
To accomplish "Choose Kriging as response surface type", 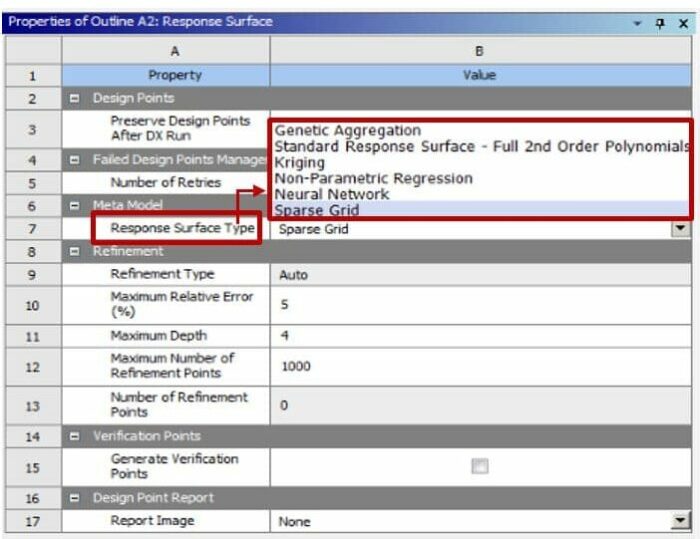I will point(299,162).
